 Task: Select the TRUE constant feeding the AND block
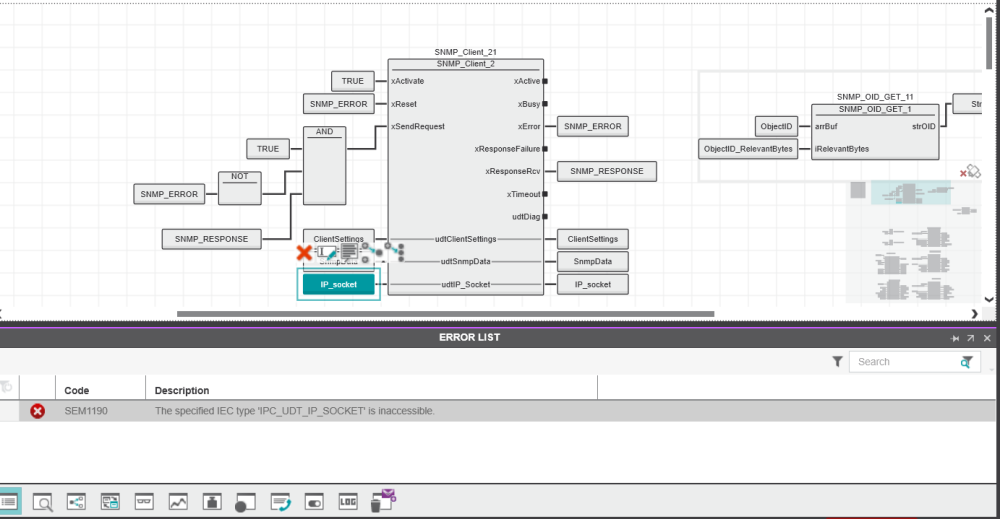(x=268, y=149)
